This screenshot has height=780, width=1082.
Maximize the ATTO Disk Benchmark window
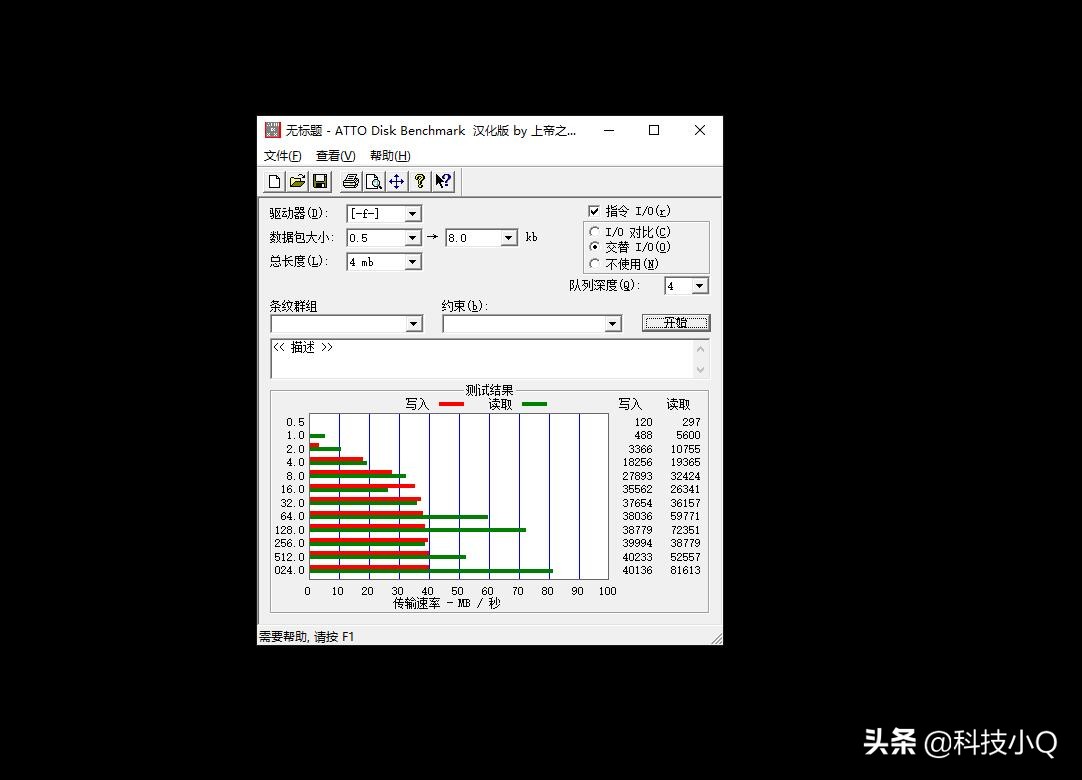pyautogui.click(x=654, y=130)
